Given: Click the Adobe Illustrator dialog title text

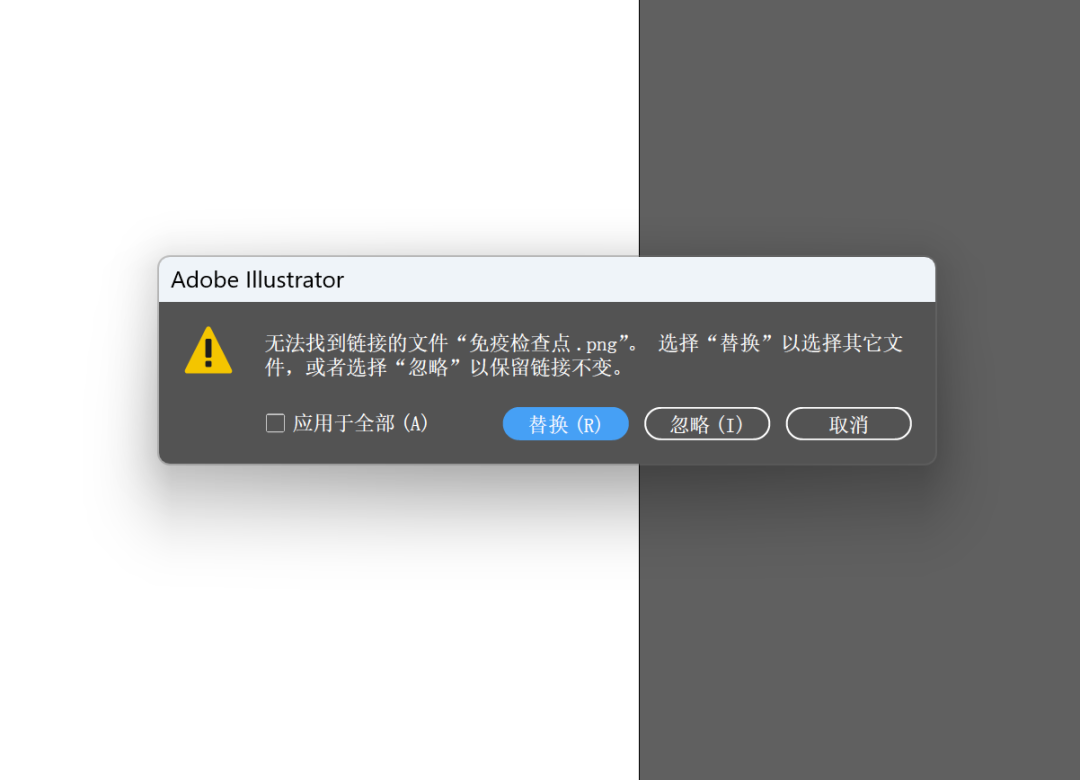Looking at the screenshot, I should tap(258, 280).
